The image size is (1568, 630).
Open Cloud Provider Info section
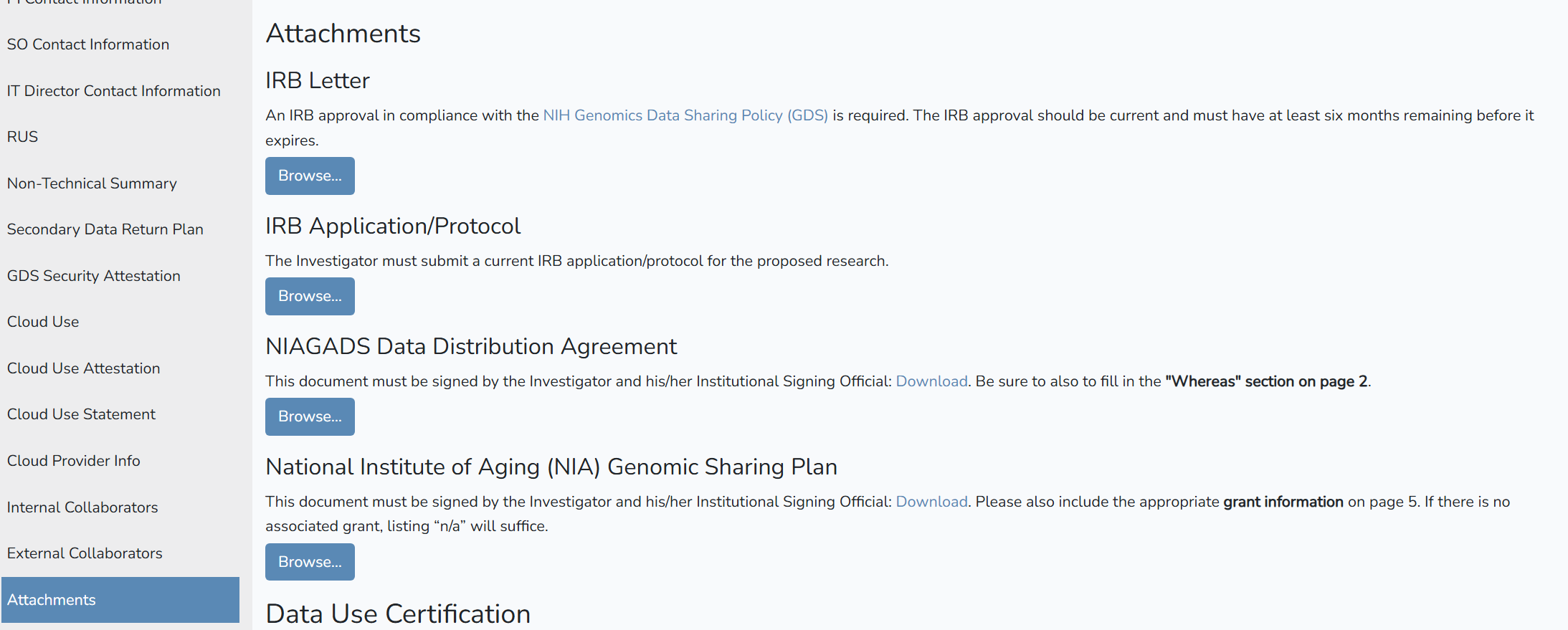point(73,461)
